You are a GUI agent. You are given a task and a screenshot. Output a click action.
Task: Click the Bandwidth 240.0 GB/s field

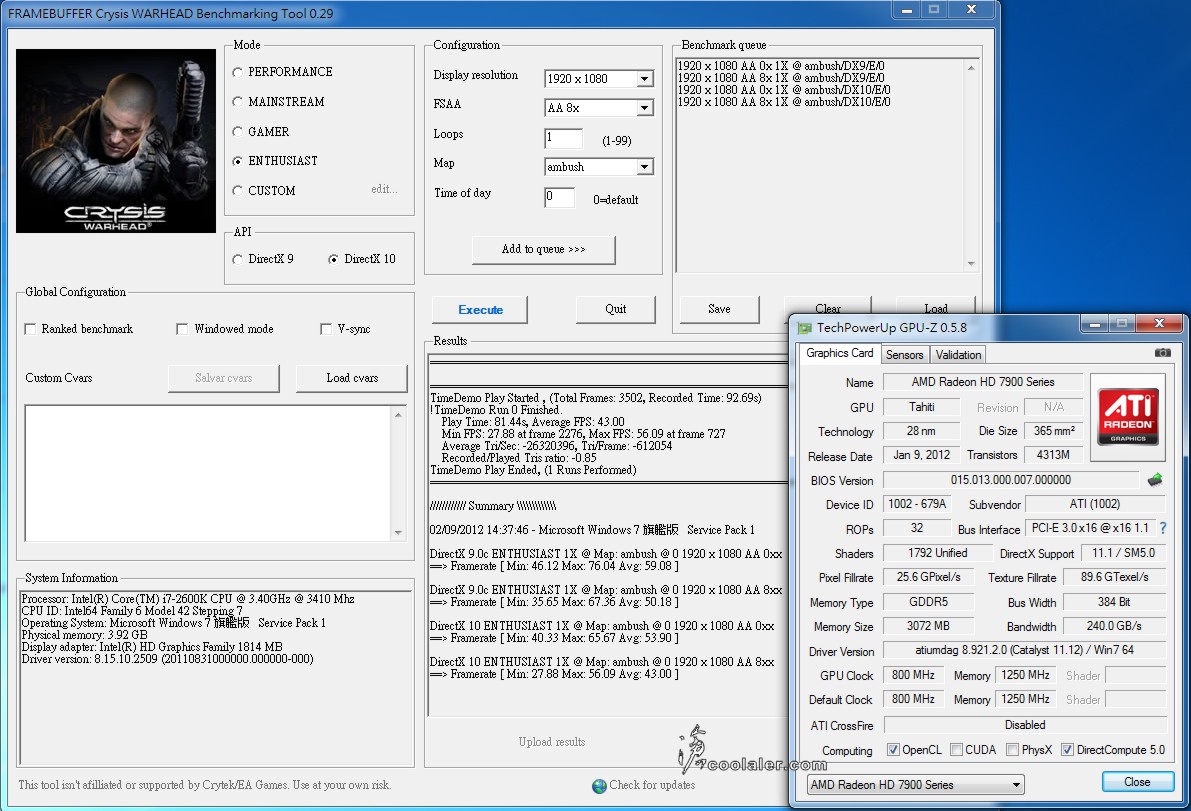click(1114, 626)
